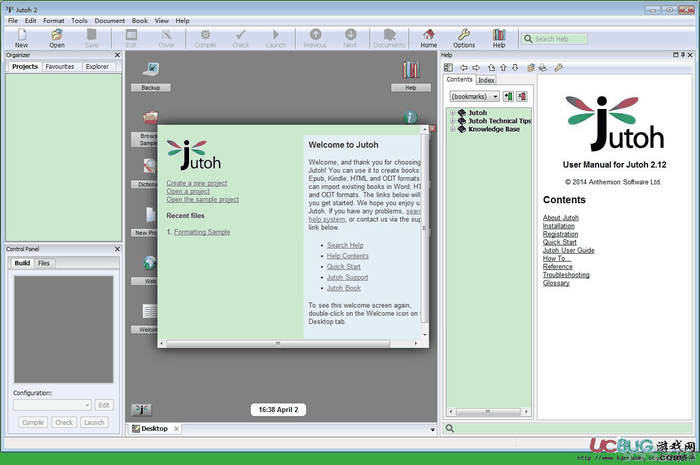
Task: Close the Organizer panel
Action: (x=117, y=55)
